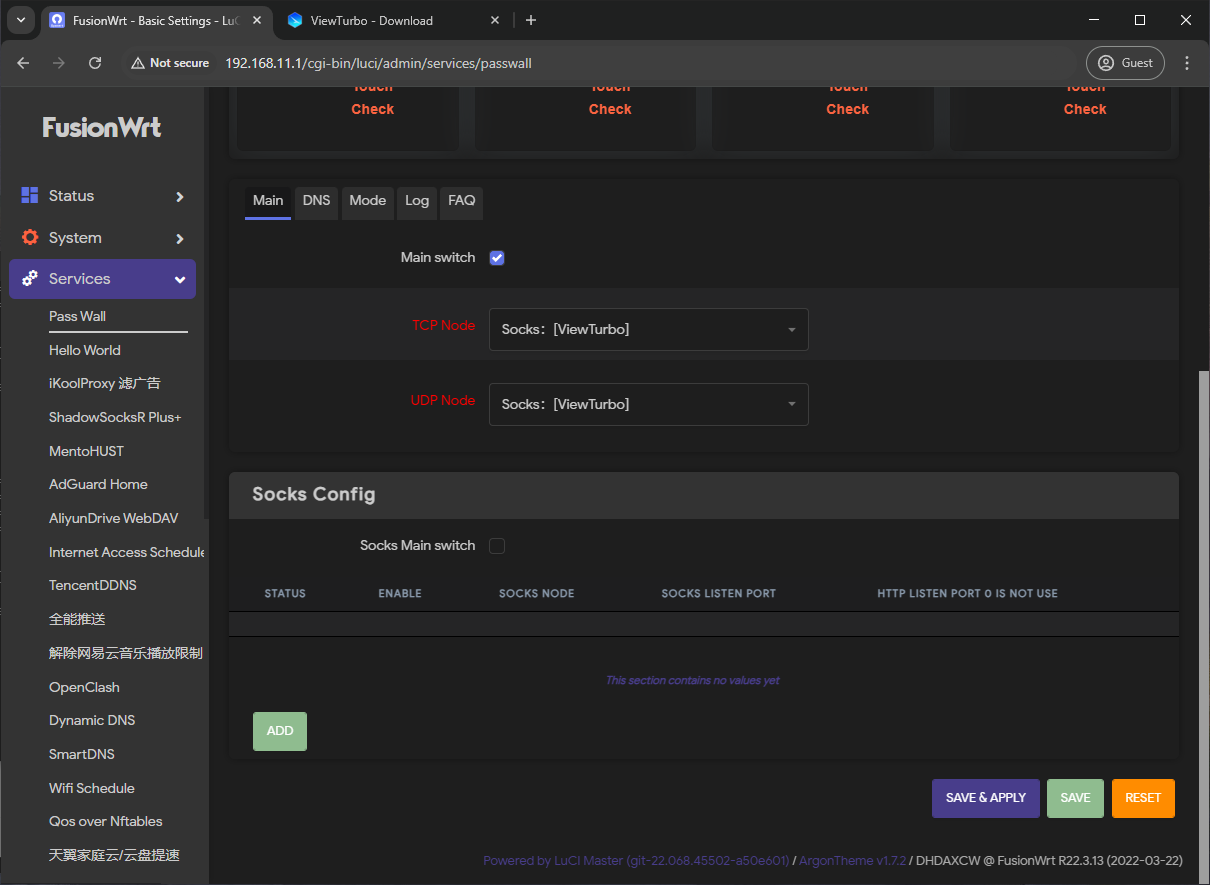Click the green ADD button

tap(280, 731)
